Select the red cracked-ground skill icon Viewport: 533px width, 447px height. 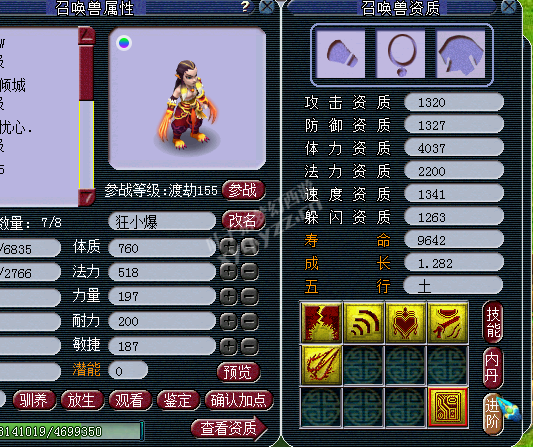pyautogui.click(x=321, y=322)
